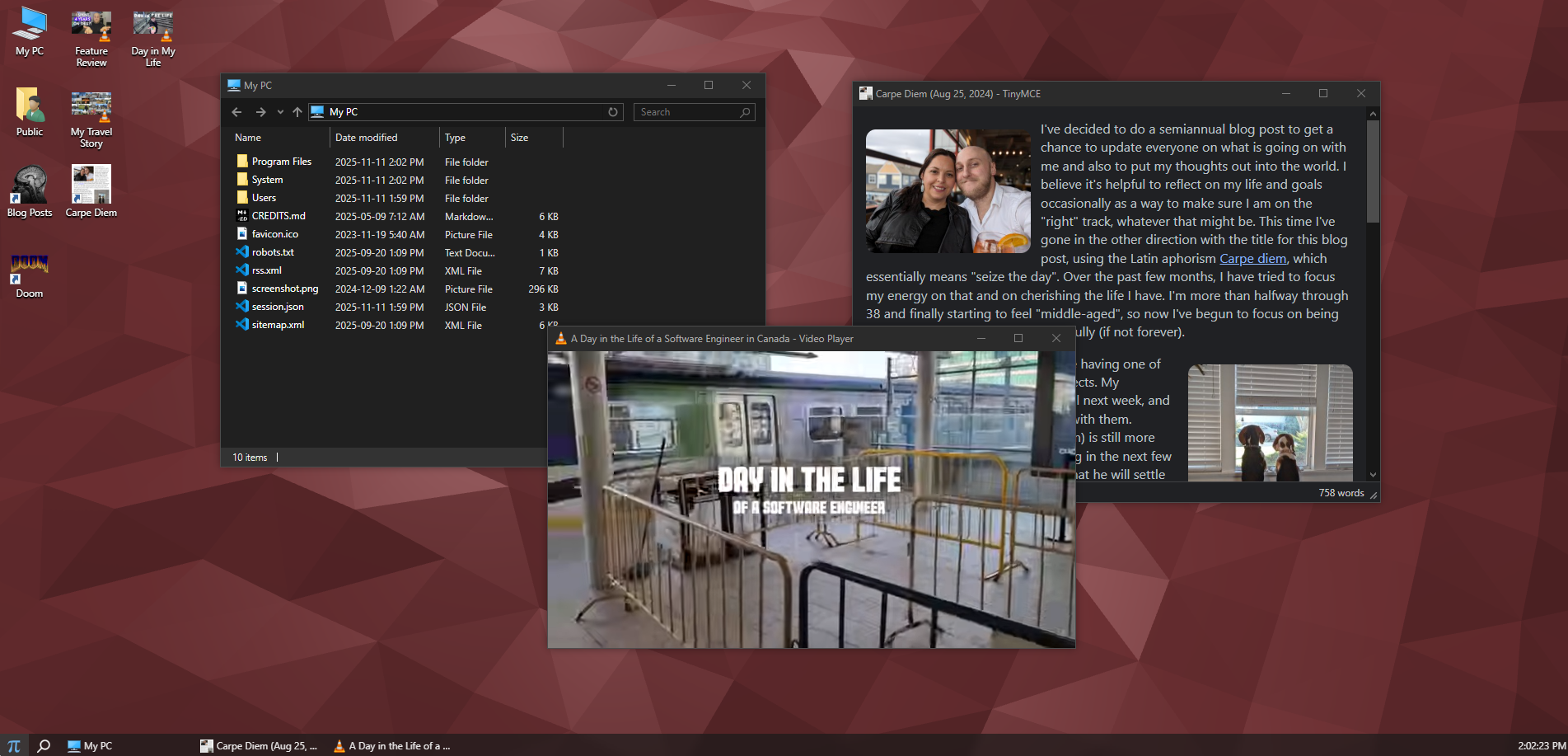The image size is (1568, 756).
Task: Click the up directory arrow in explorer
Action: click(x=297, y=112)
